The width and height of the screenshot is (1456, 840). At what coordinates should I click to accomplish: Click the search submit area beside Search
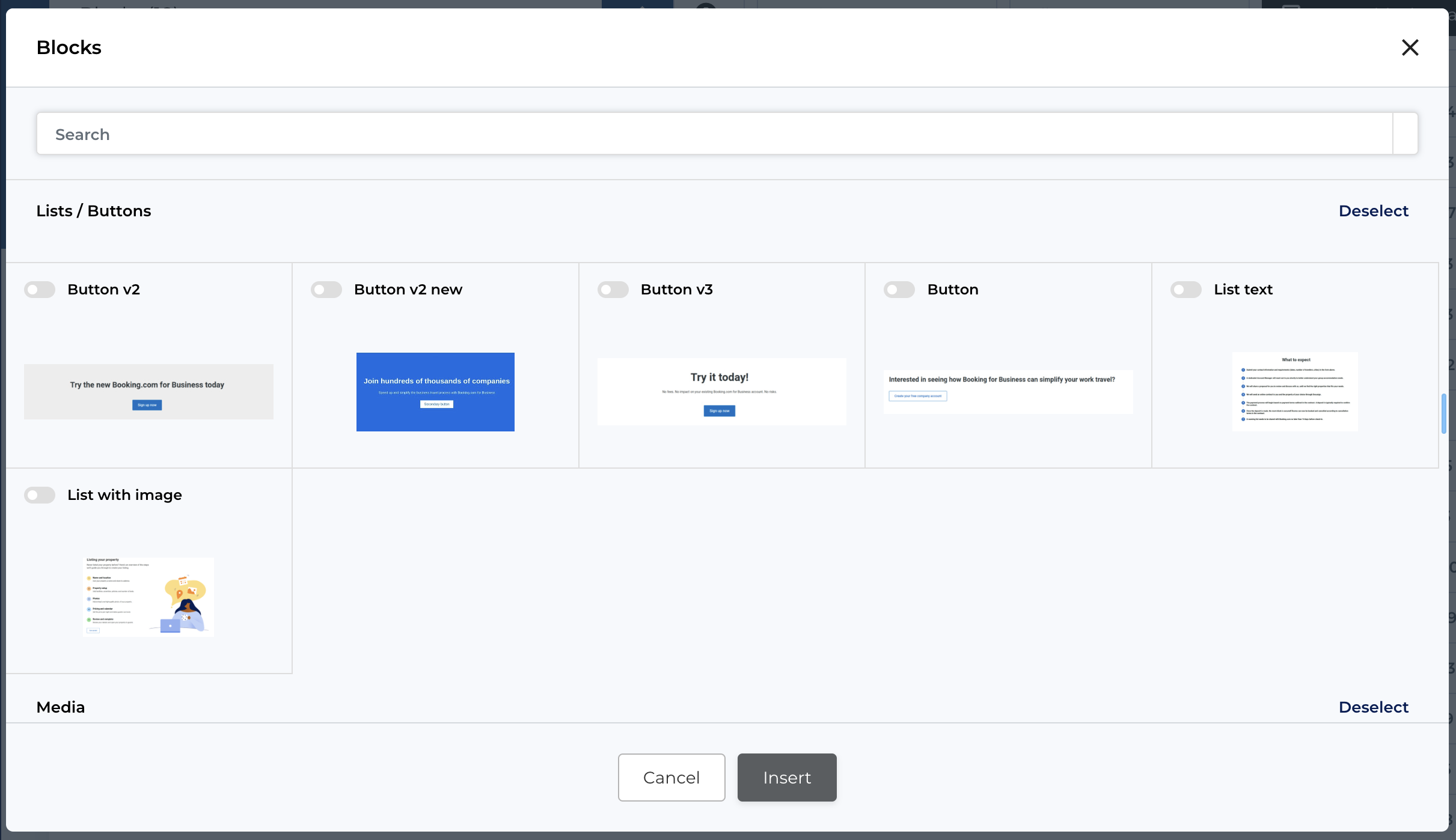click(x=1406, y=134)
